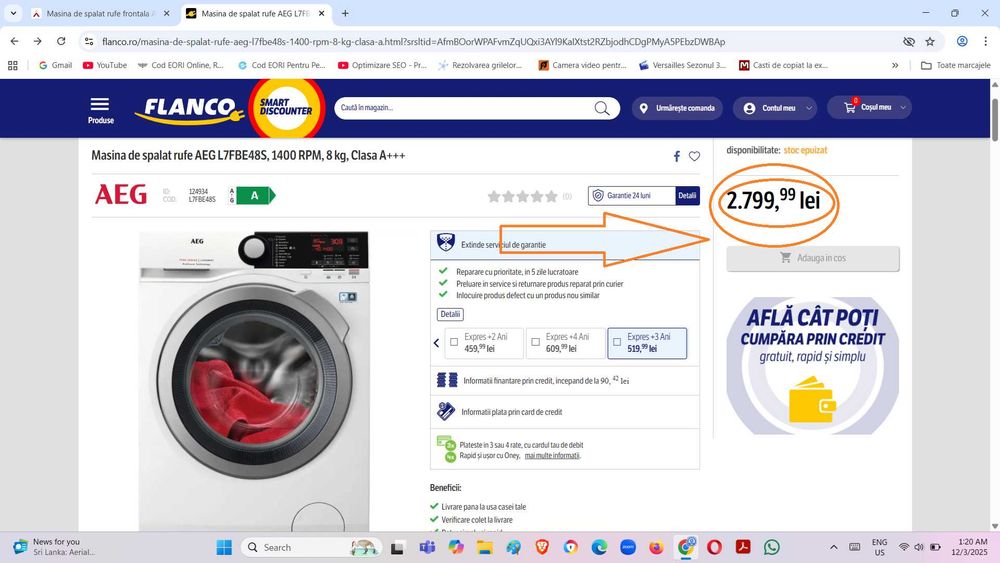The width and height of the screenshot is (1000, 563).
Task: Open the 'News for you' taskbar widget
Action: (54, 546)
